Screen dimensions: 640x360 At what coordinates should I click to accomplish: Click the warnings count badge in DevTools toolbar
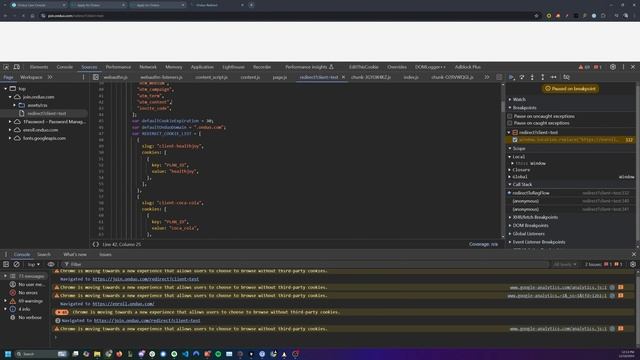tap(583, 67)
